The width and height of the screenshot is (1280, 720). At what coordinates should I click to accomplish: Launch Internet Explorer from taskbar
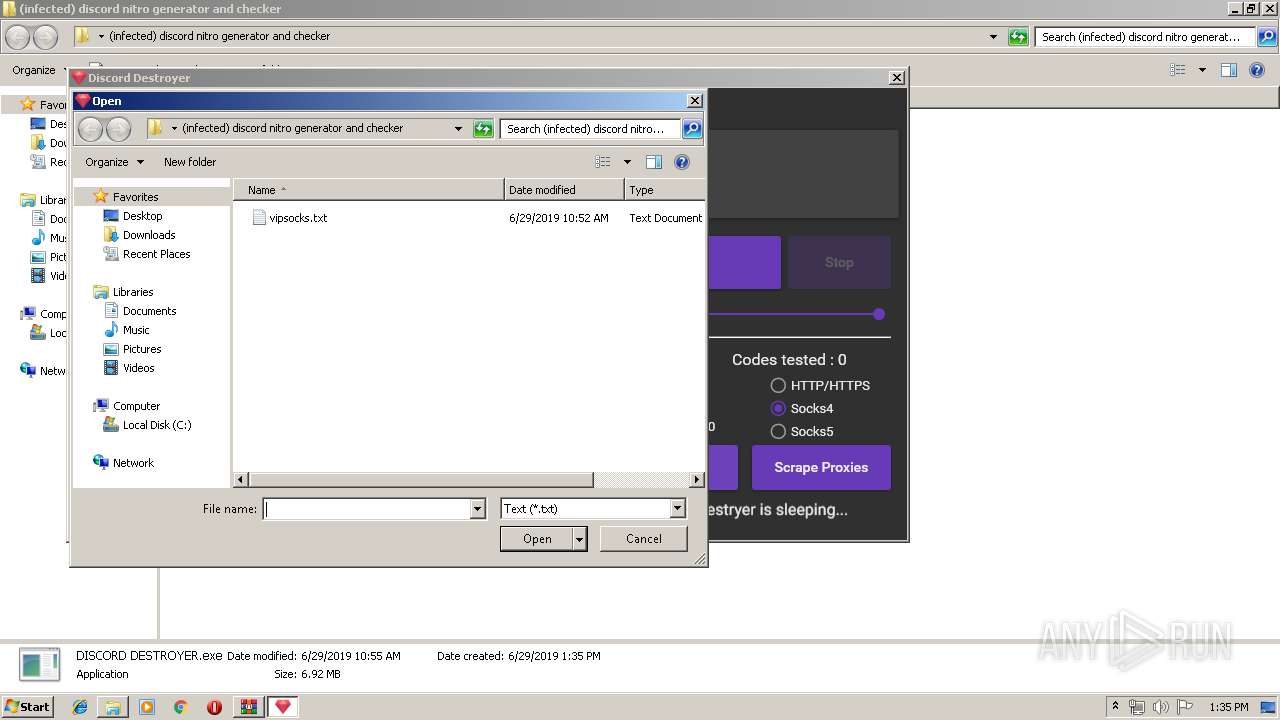click(80, 707)
